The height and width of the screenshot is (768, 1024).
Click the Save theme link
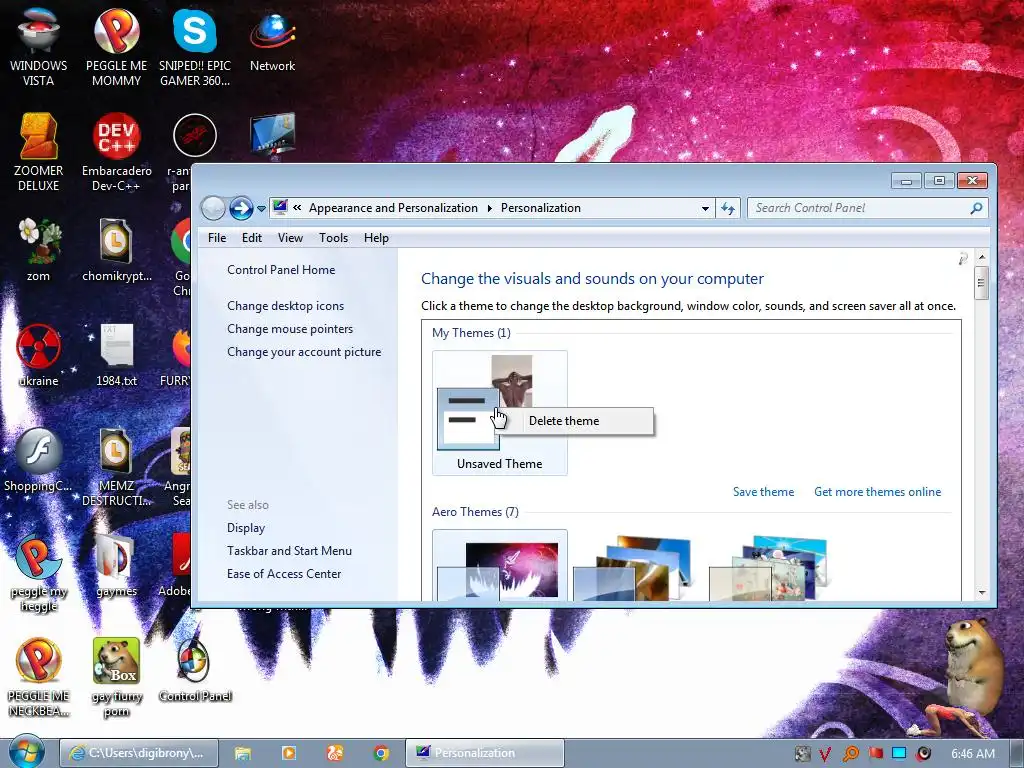pos(763,492)
